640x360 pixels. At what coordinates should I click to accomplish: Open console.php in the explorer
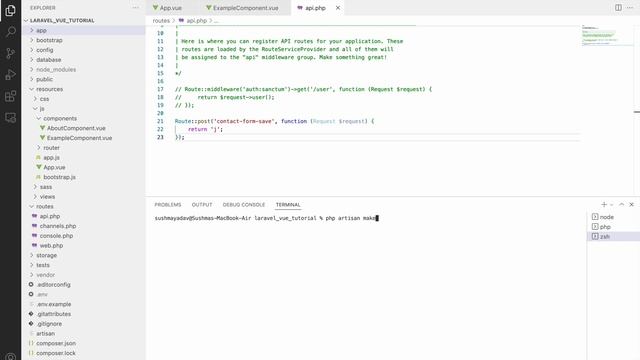[x=83, y=236]
